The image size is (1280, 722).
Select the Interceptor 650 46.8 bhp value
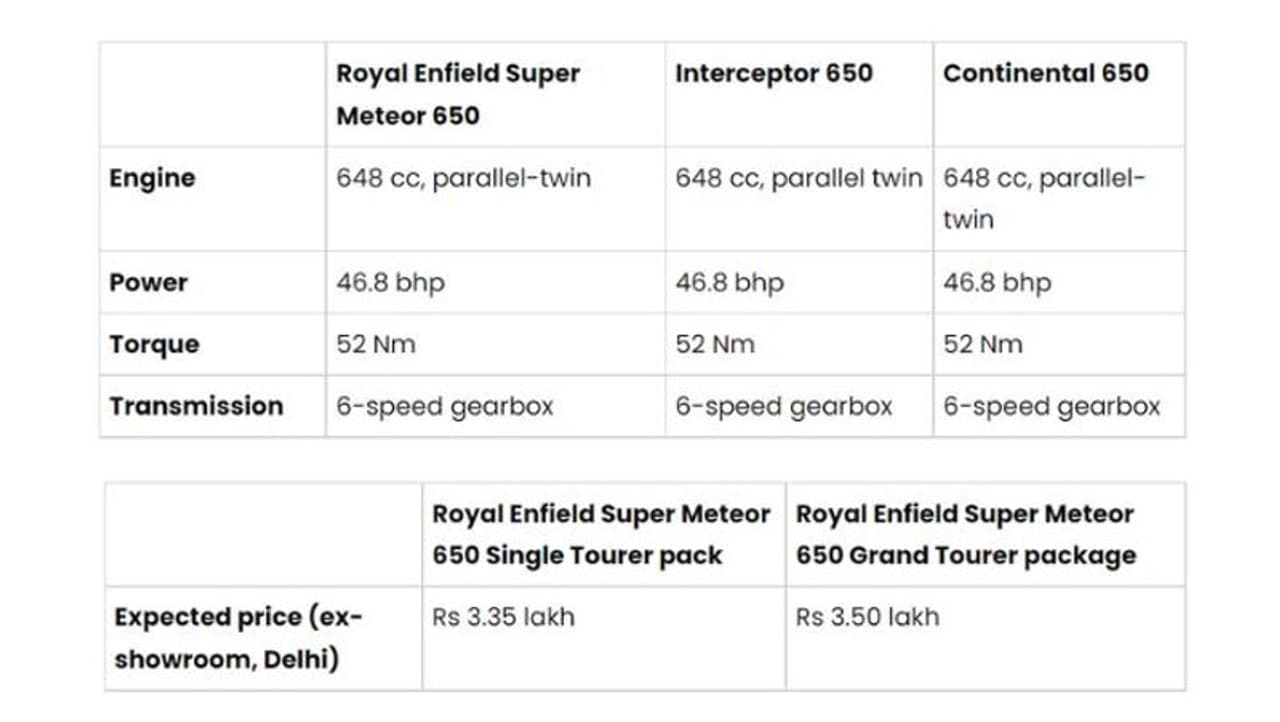point(729,283)
